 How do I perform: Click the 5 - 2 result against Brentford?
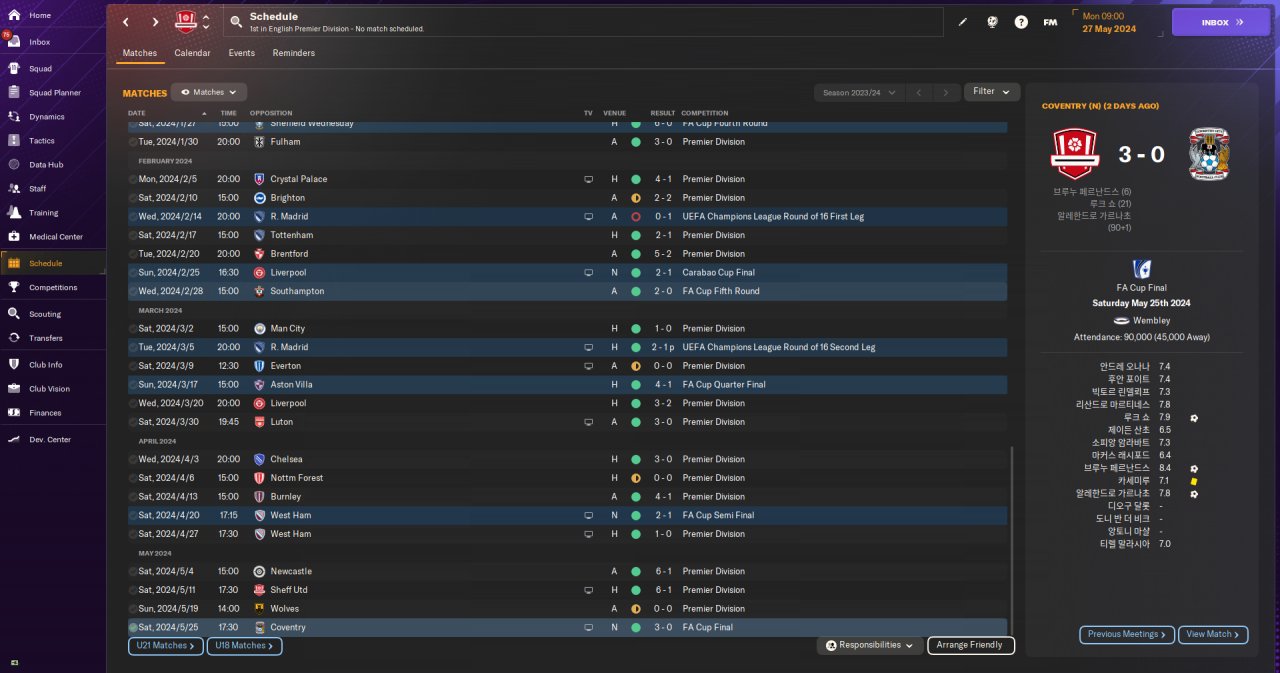tap(662, 254)
